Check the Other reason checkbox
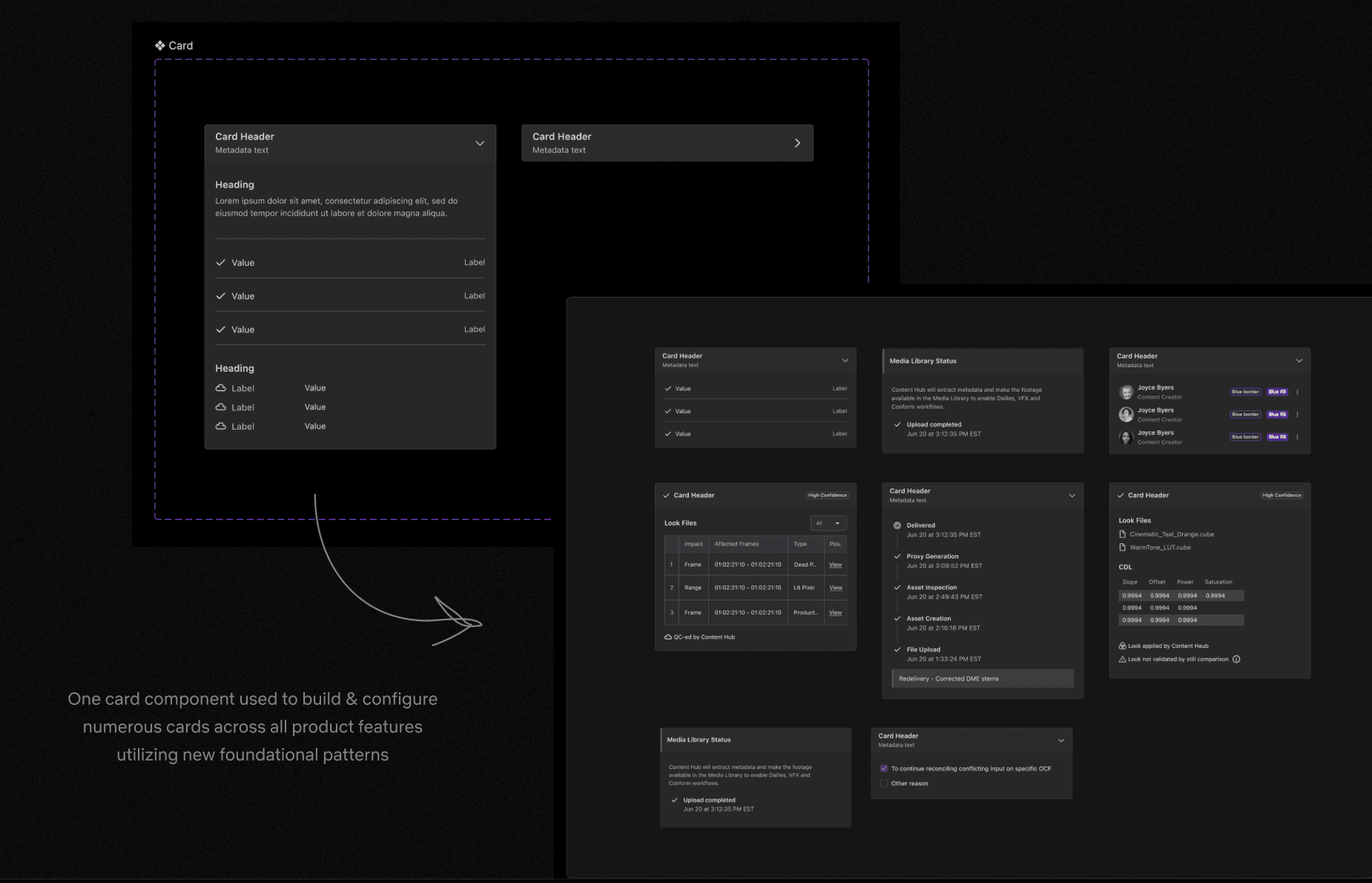Viewport: 1372px width, 883px height. 884,784
